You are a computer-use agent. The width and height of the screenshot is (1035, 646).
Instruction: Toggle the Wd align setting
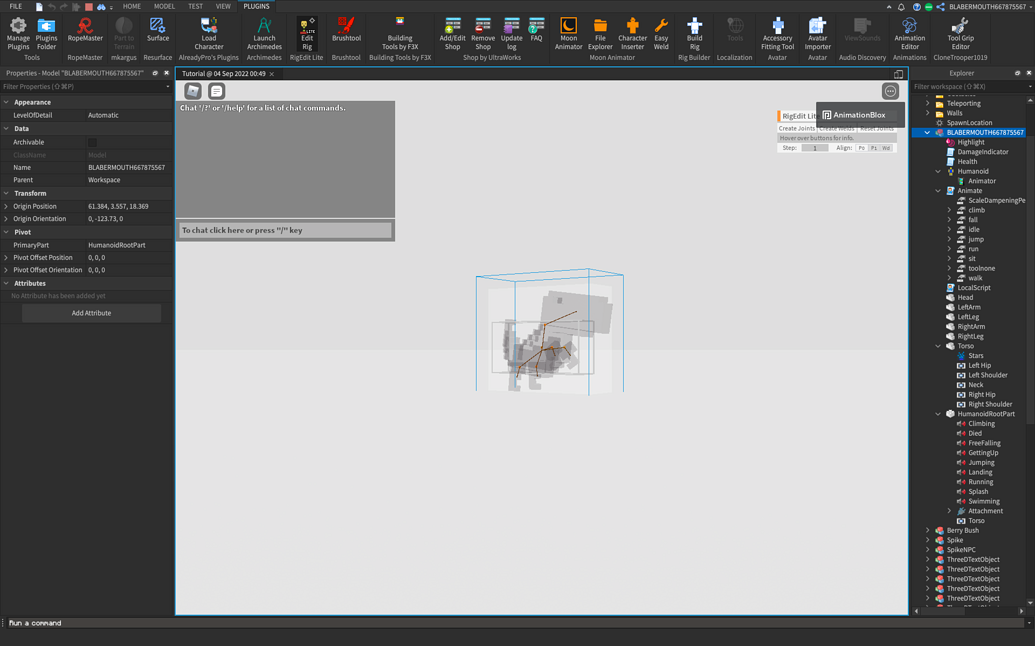coord(888,148)
